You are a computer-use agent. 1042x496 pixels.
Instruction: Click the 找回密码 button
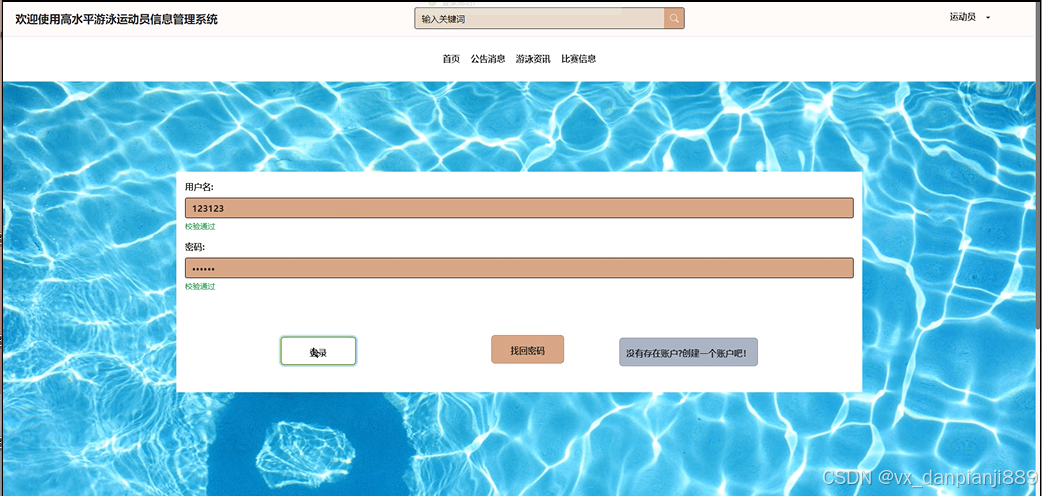coord(528,350)
